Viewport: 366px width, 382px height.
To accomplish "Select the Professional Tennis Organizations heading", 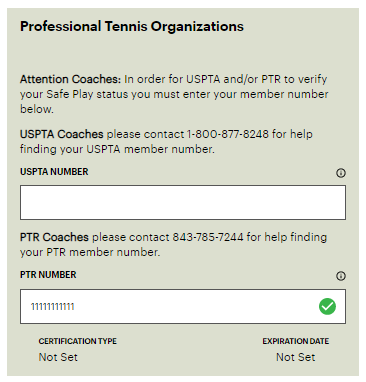I will 132,27.
